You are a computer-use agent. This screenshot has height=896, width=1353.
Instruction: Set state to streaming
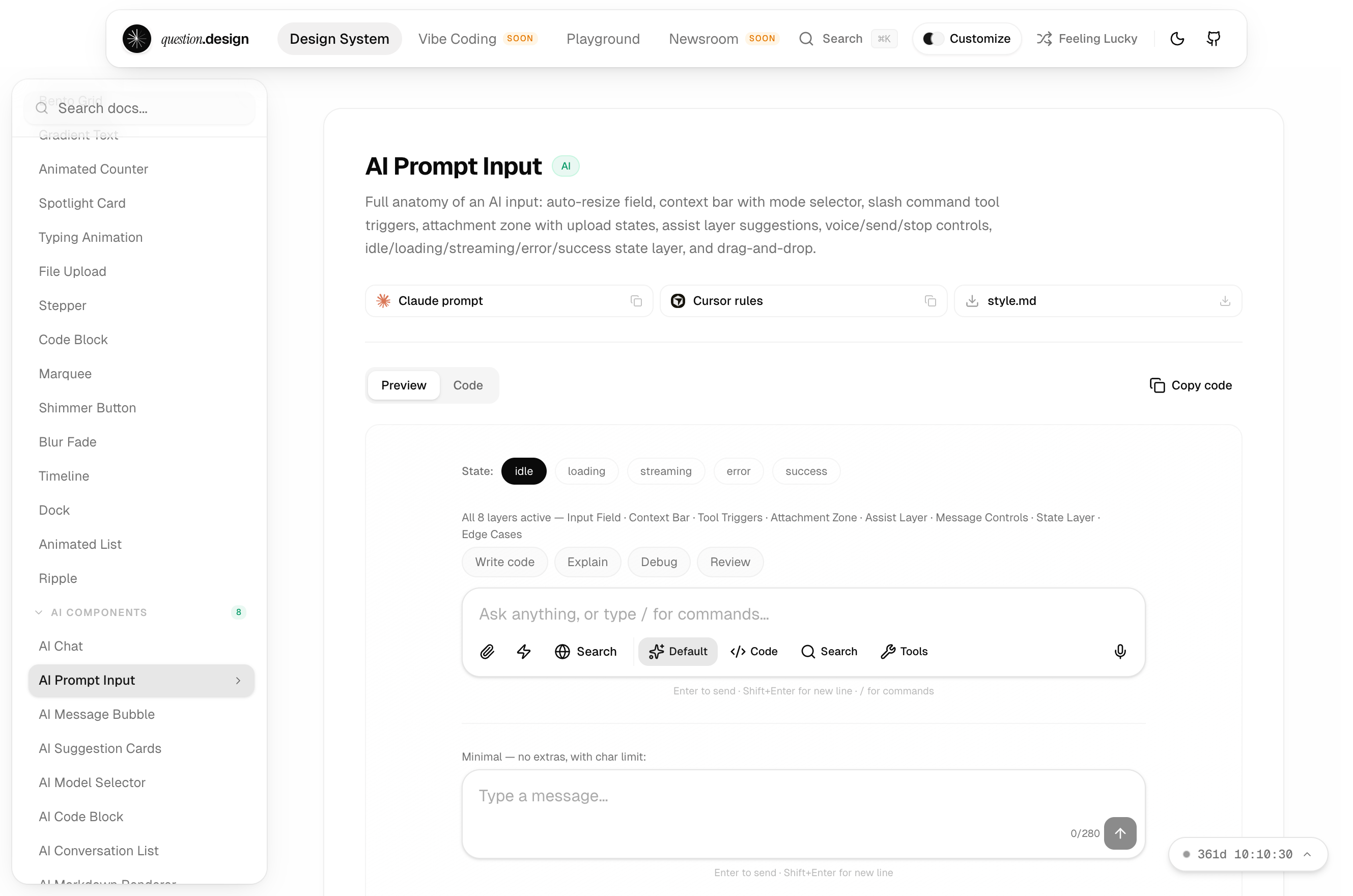666,471
